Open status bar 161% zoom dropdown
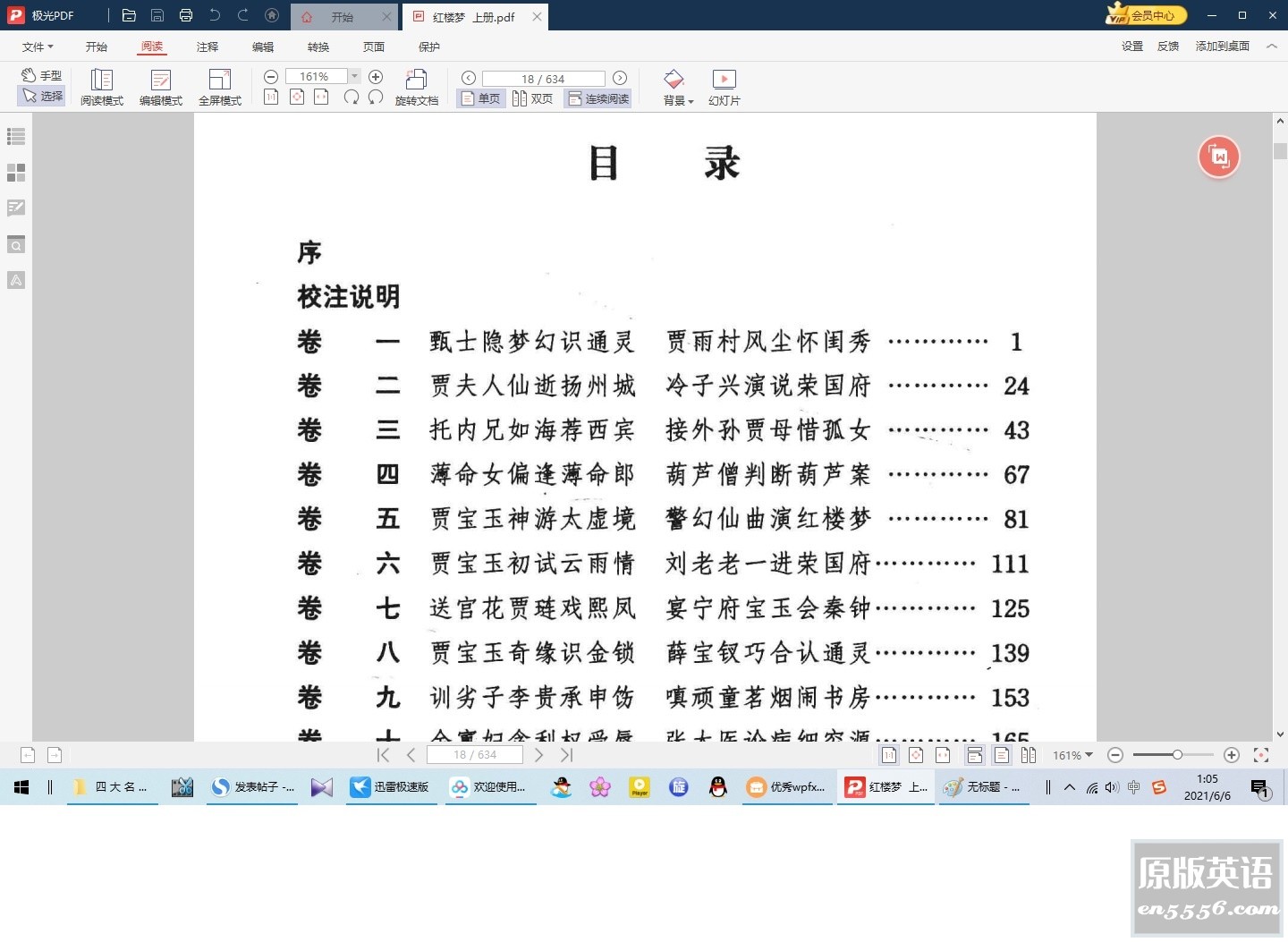Viewport: 1288px width, 942px height. pos(1072,755)
